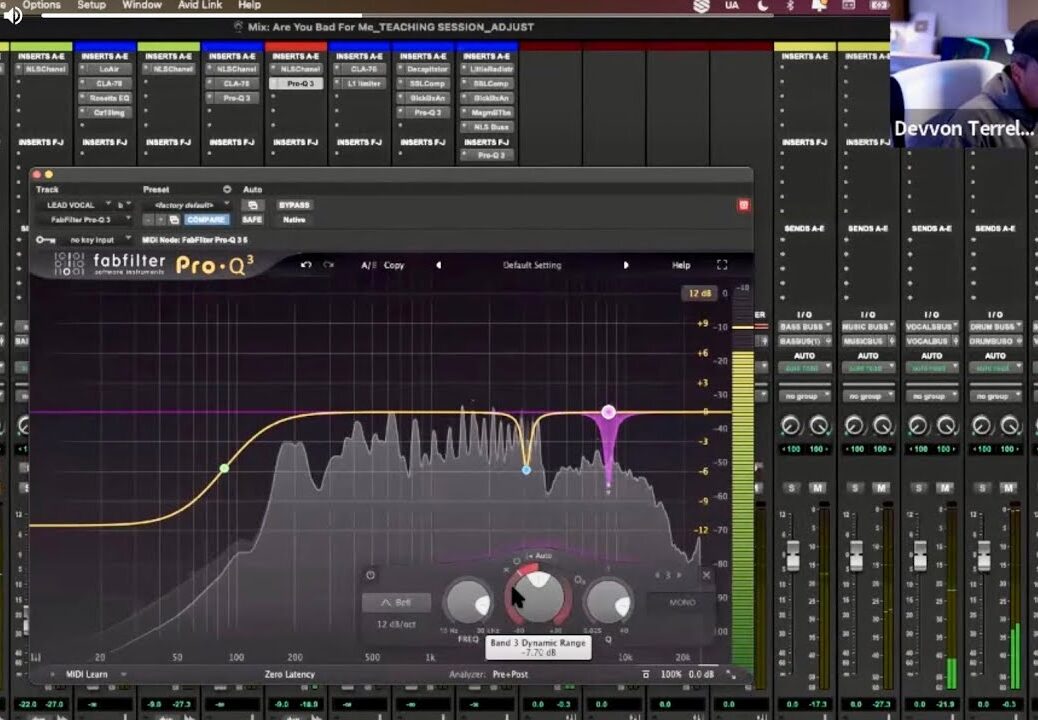Click the speaker volume icon
This screenshot has width=1038, height=720.
pos(13,15)
